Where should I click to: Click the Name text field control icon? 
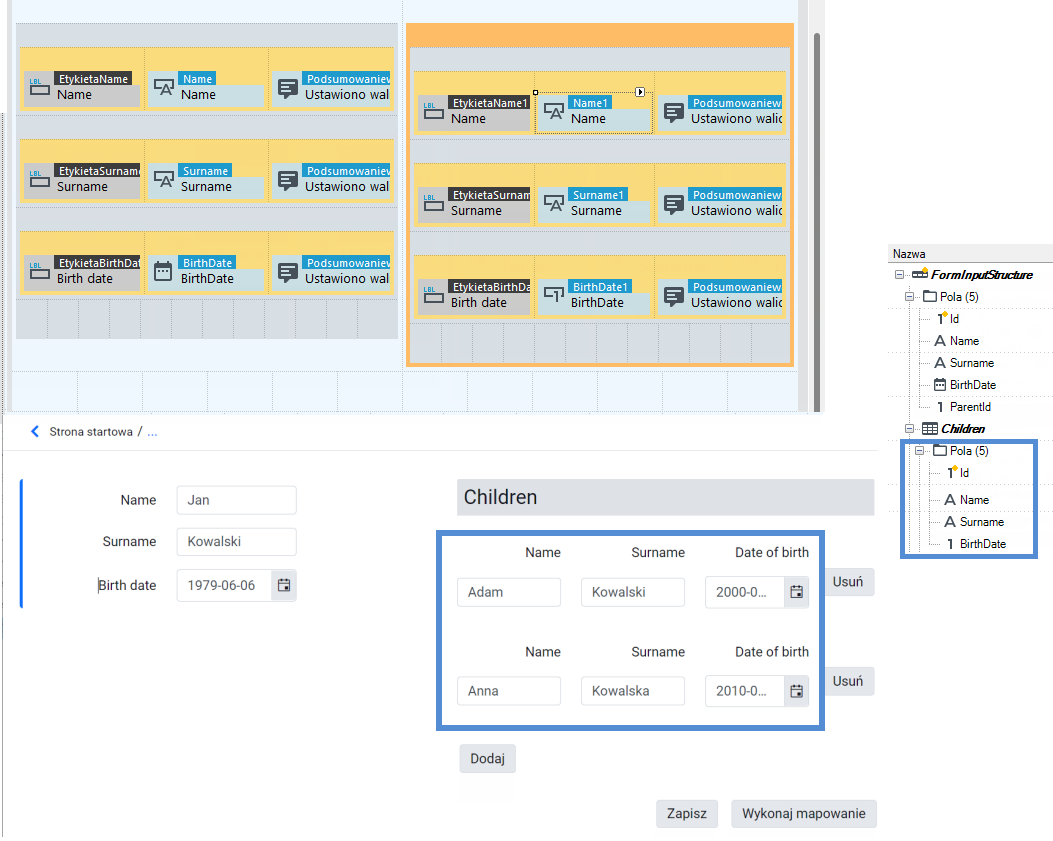(x=164, y=87)
